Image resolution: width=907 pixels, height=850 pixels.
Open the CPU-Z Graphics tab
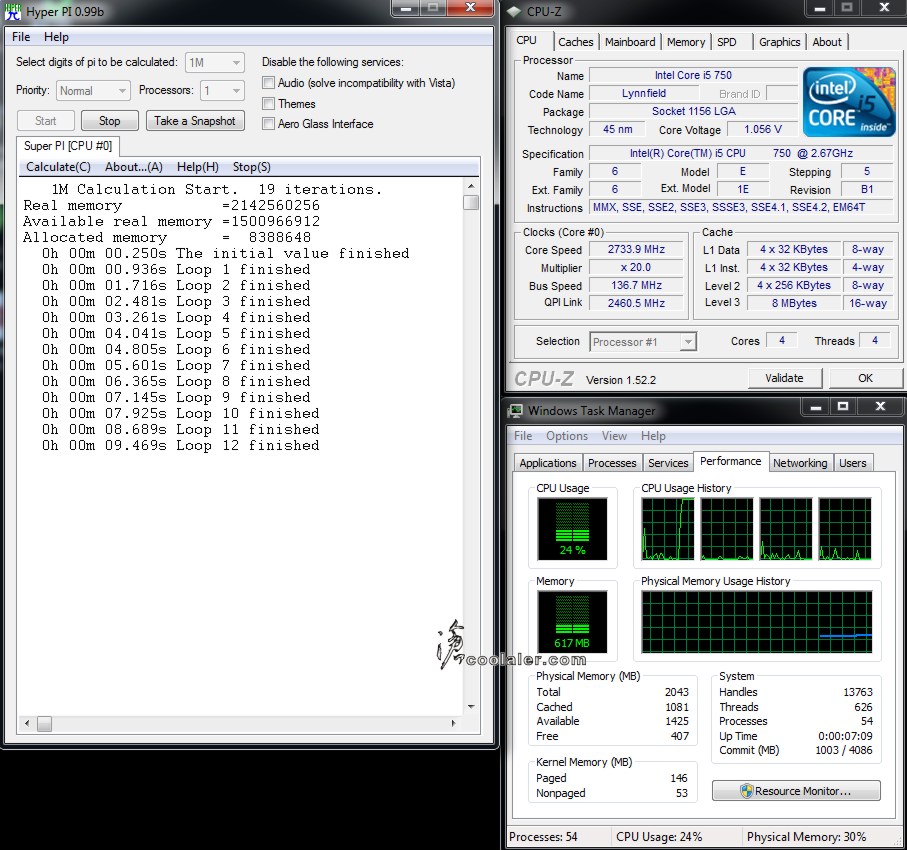pos(779,42)
